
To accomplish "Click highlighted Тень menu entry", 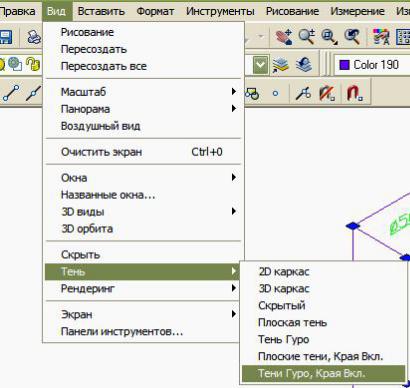I will click(142, 272).
